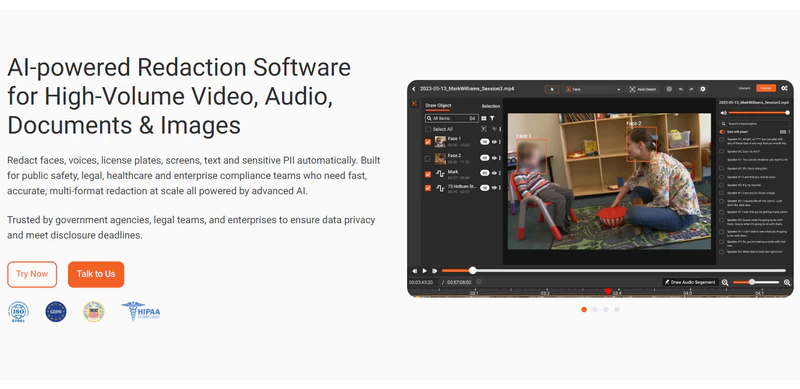Click the zoom in magnifier icon
This screenshot has width=800, height=389.
tap(787, 282)
